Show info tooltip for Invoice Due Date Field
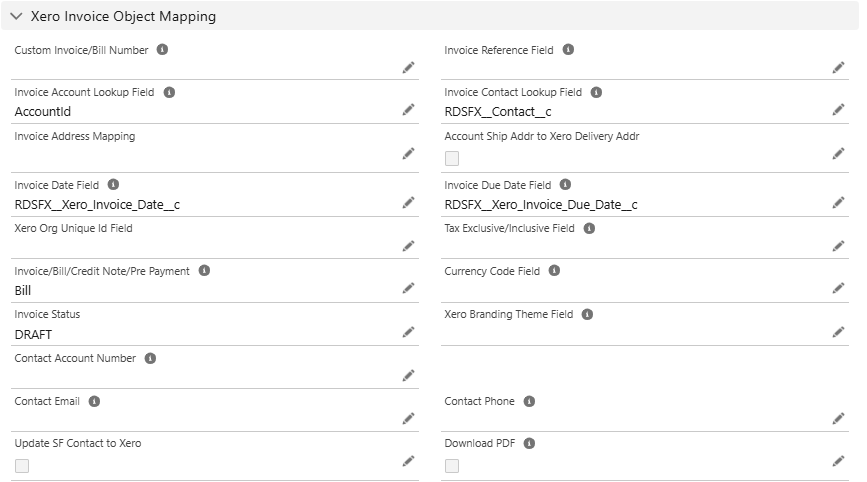This screenshot has height=482, width=867. tap(565, 185)
